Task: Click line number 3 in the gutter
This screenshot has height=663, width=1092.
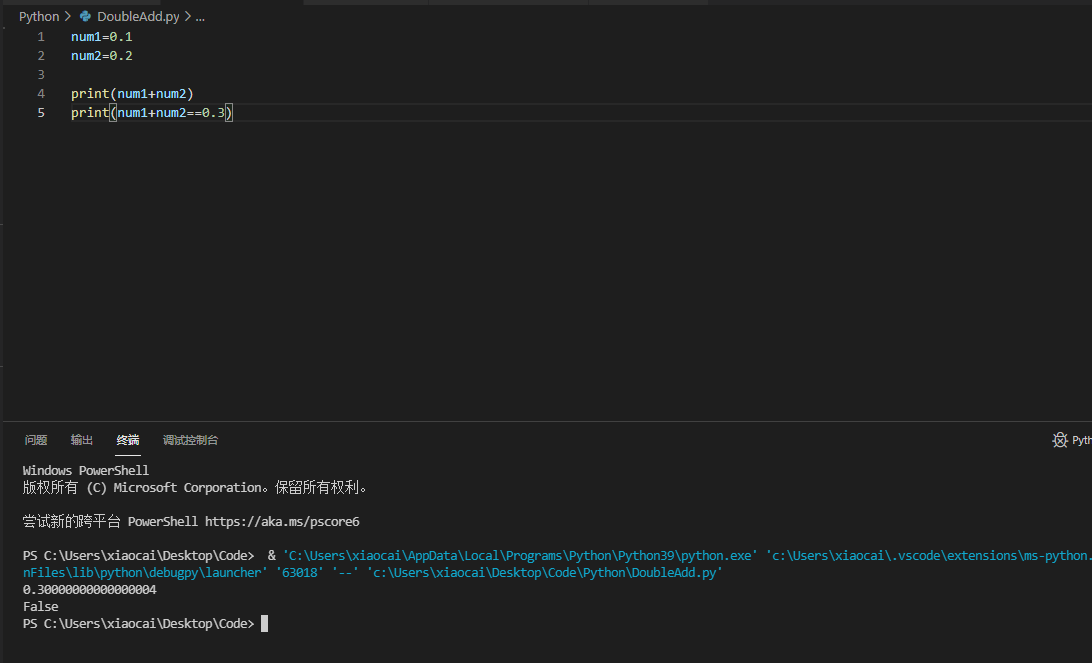Action: click(x=41, y=75)
